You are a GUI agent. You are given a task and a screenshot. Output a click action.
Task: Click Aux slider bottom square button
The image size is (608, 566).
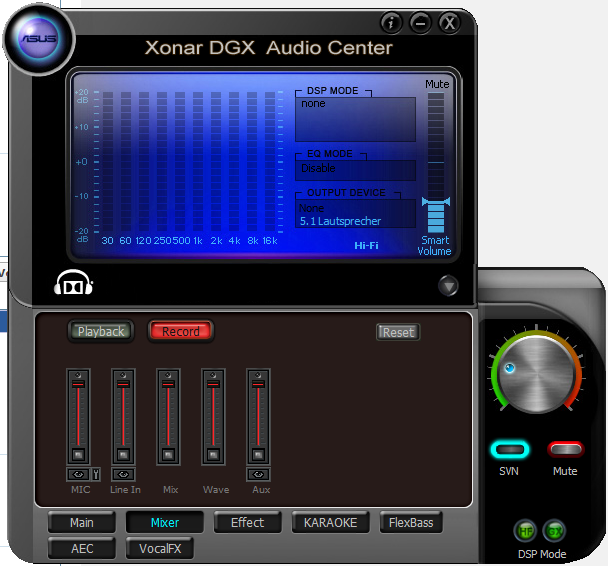coord(258,454)
